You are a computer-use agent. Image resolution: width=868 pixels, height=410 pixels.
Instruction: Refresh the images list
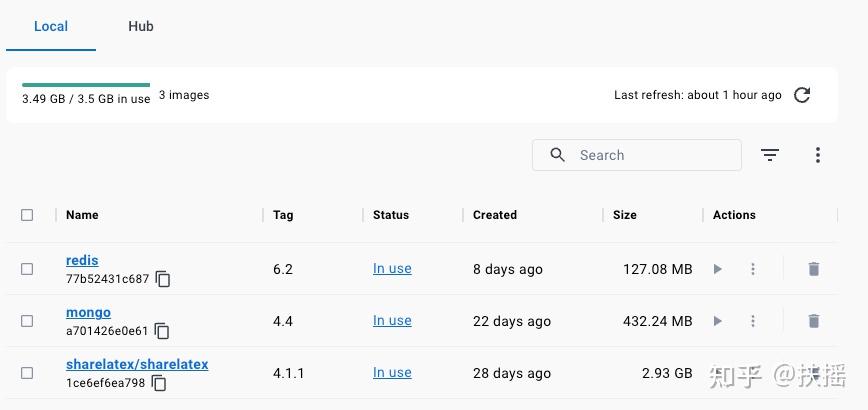802,95
